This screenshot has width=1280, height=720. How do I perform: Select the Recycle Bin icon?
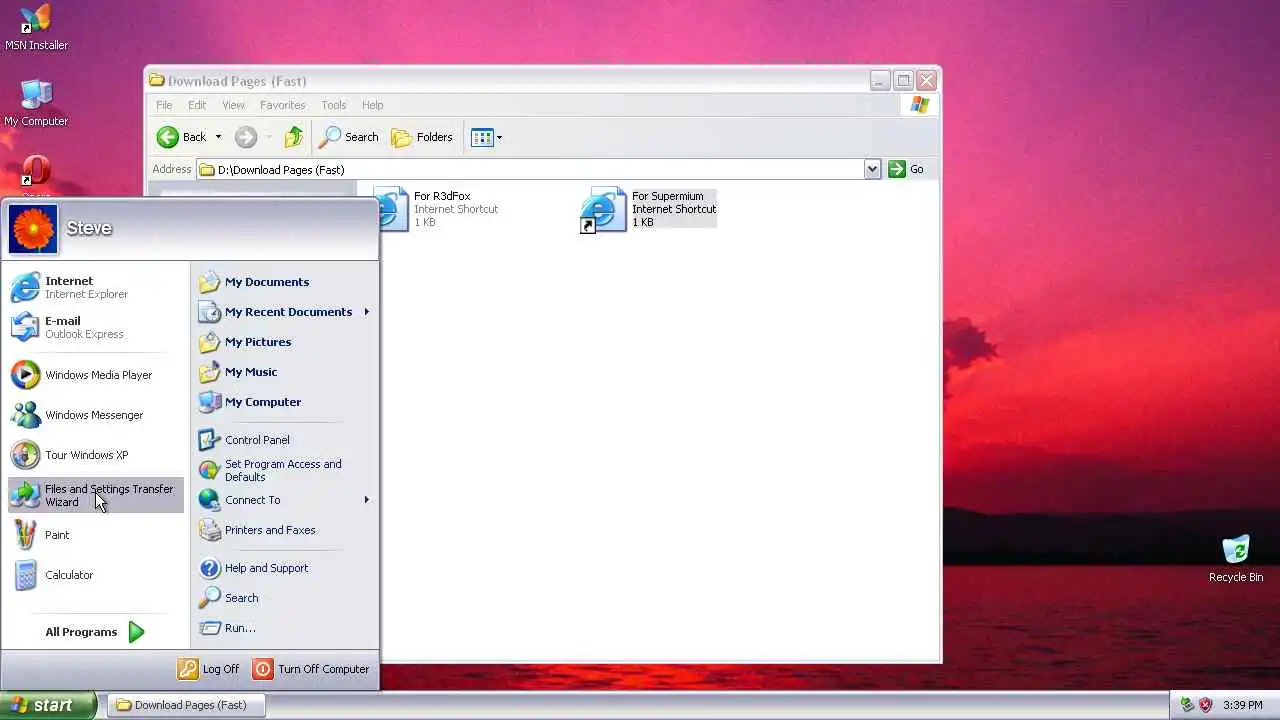(1236, 558)
